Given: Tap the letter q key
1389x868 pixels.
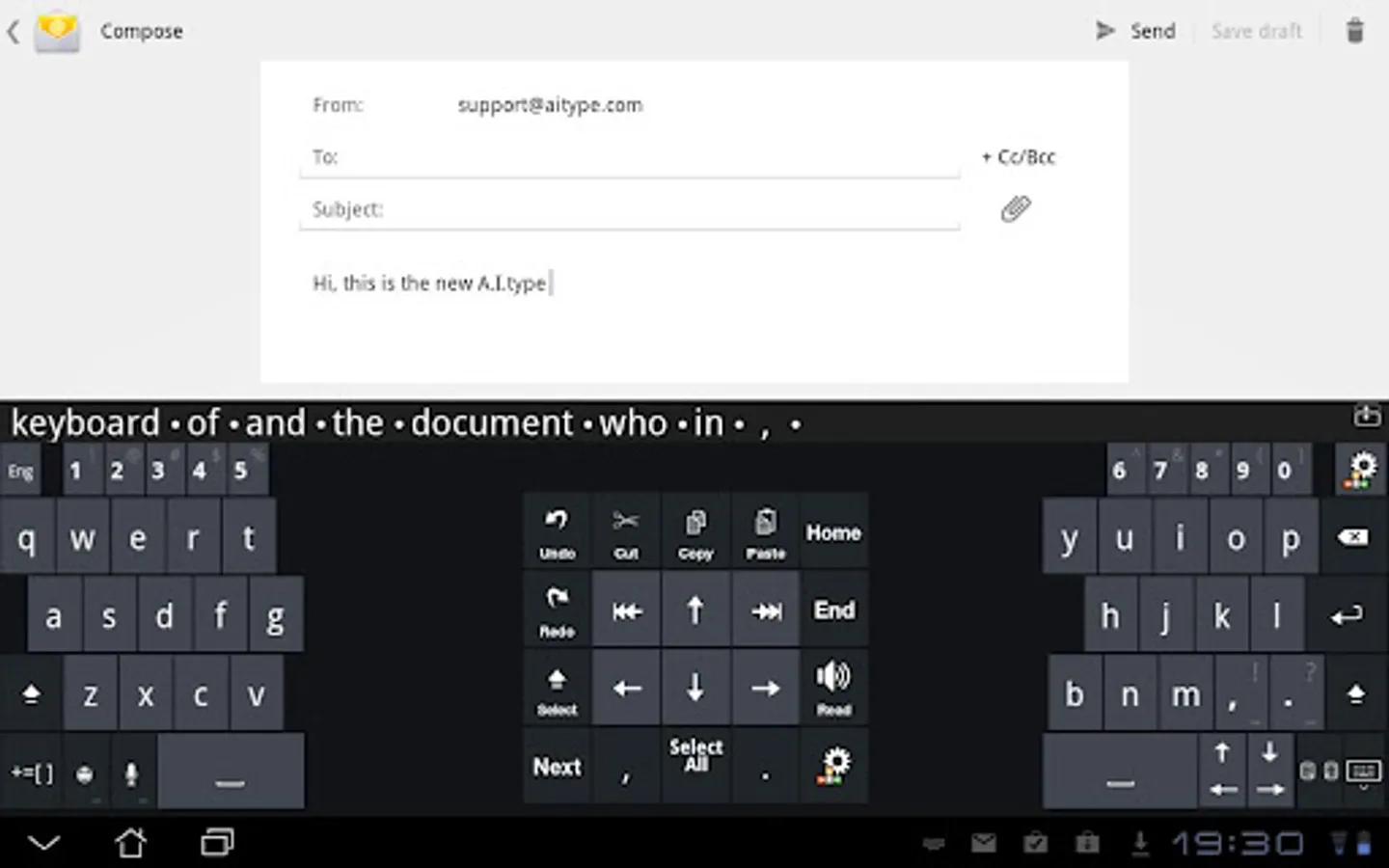Looking at the screenshot, I should 27,537.
